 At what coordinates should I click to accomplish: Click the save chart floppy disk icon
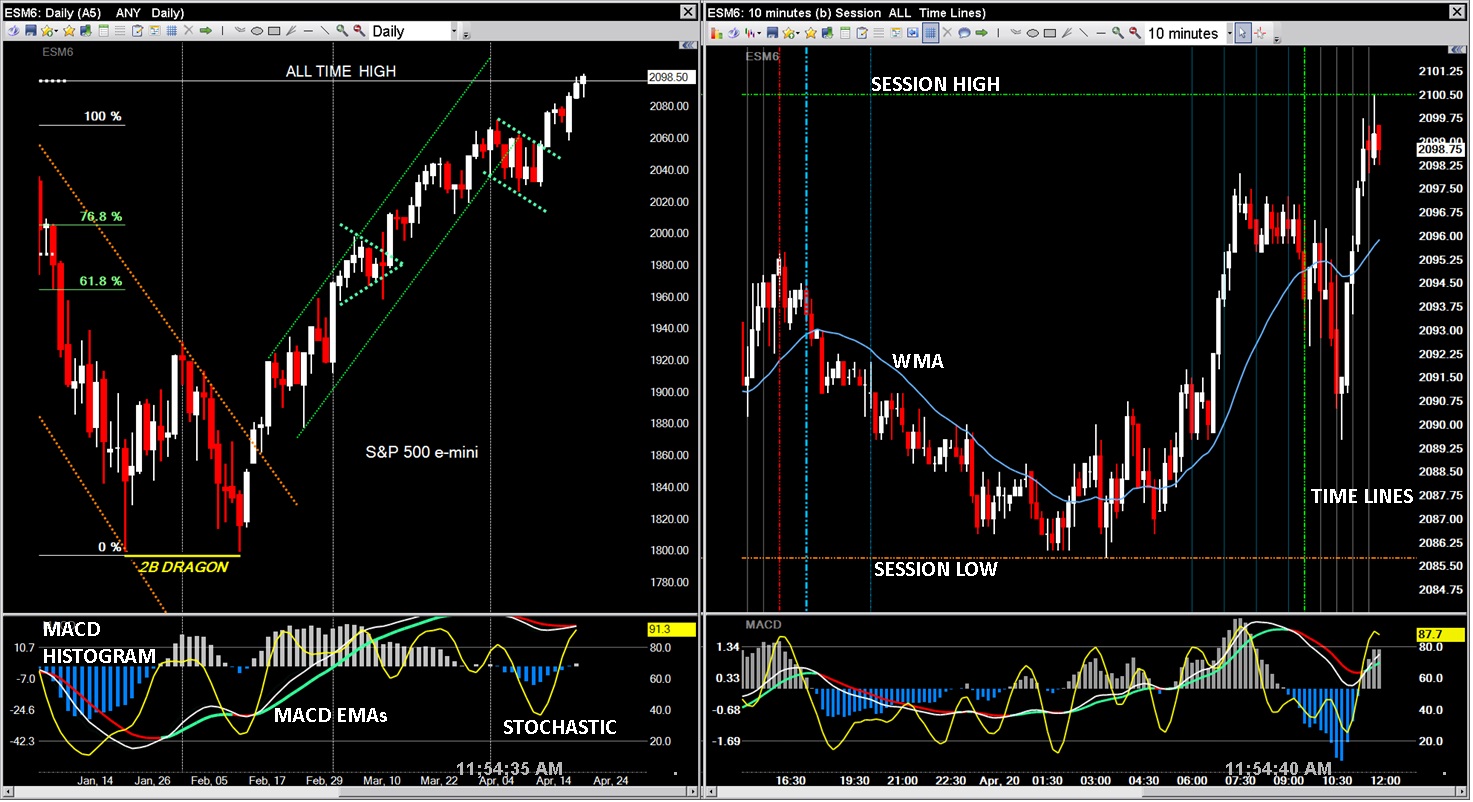coord(30,31)
